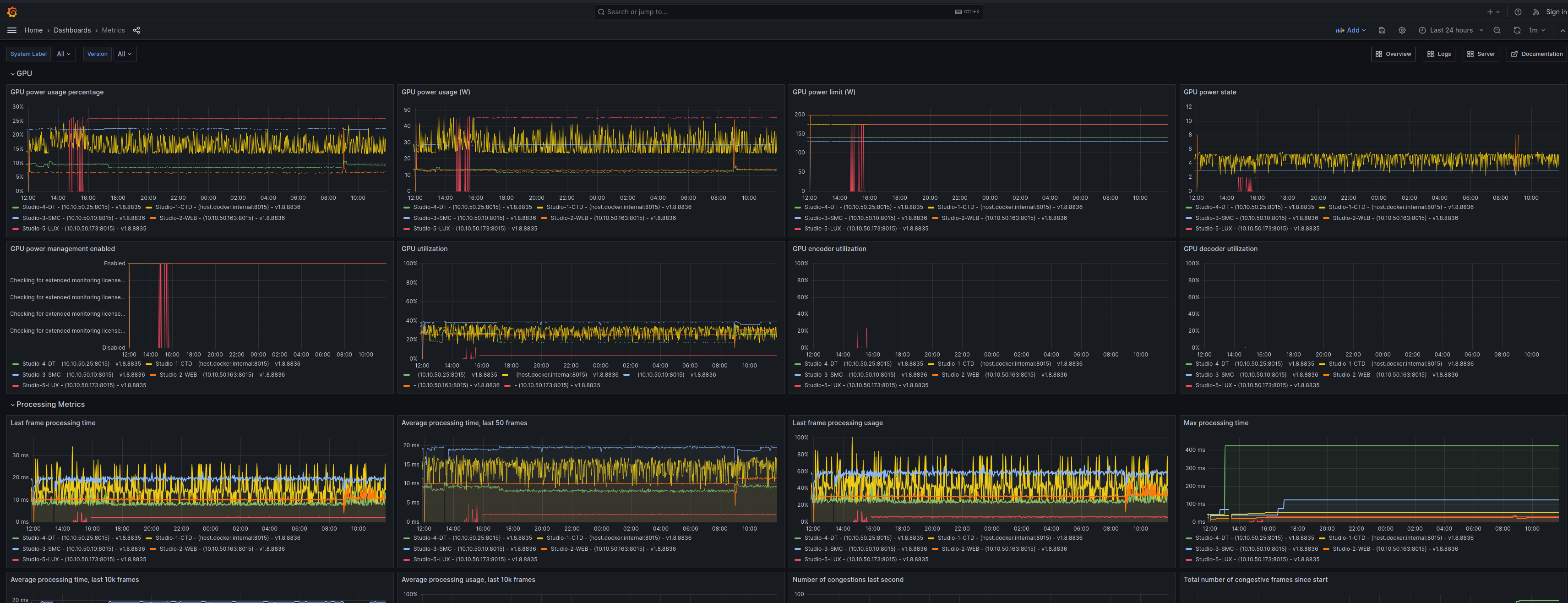Open the Max processing time panel title menu
Viewport: 1568px width, 603px height.
1215,423
